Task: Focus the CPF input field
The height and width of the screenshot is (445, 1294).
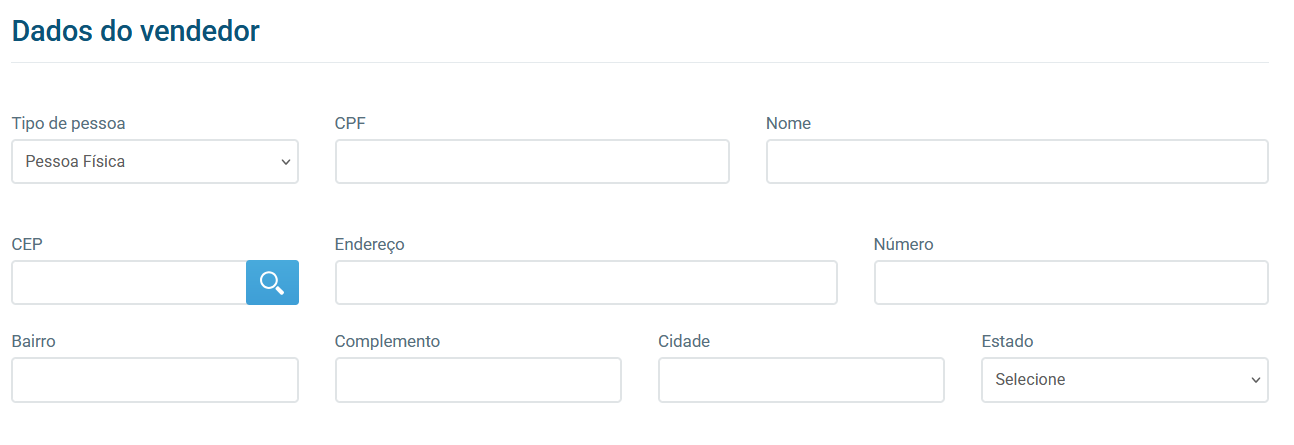Action: point(532,161)
